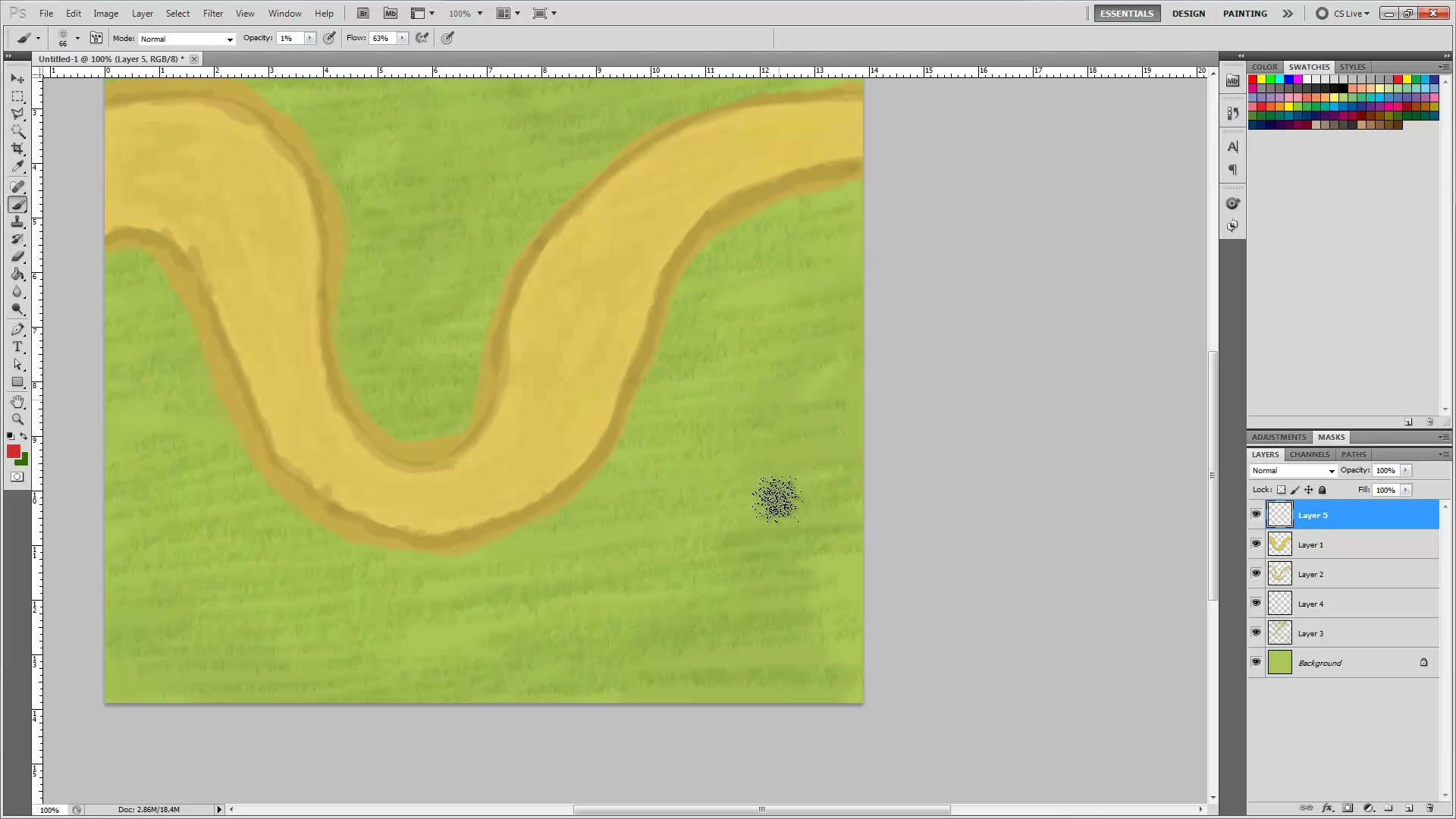This screenshot has width=1456, height=819.
Task: Switch to the Color tab
Action: pos(1264,67)
